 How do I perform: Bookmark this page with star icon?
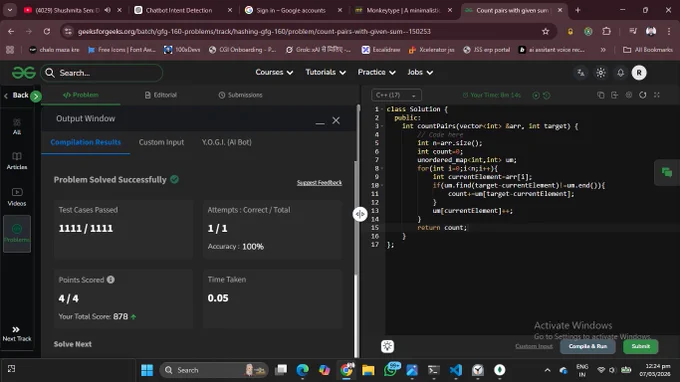click(x=546, y=31)
